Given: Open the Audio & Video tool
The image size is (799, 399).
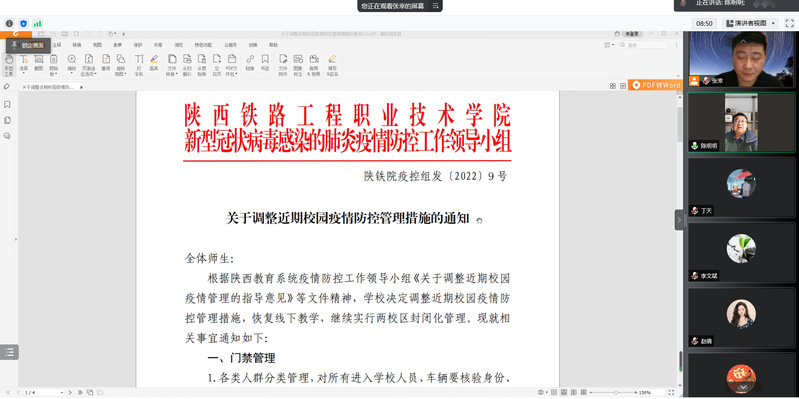Looking at the screenshot, I should coord(314,64).
